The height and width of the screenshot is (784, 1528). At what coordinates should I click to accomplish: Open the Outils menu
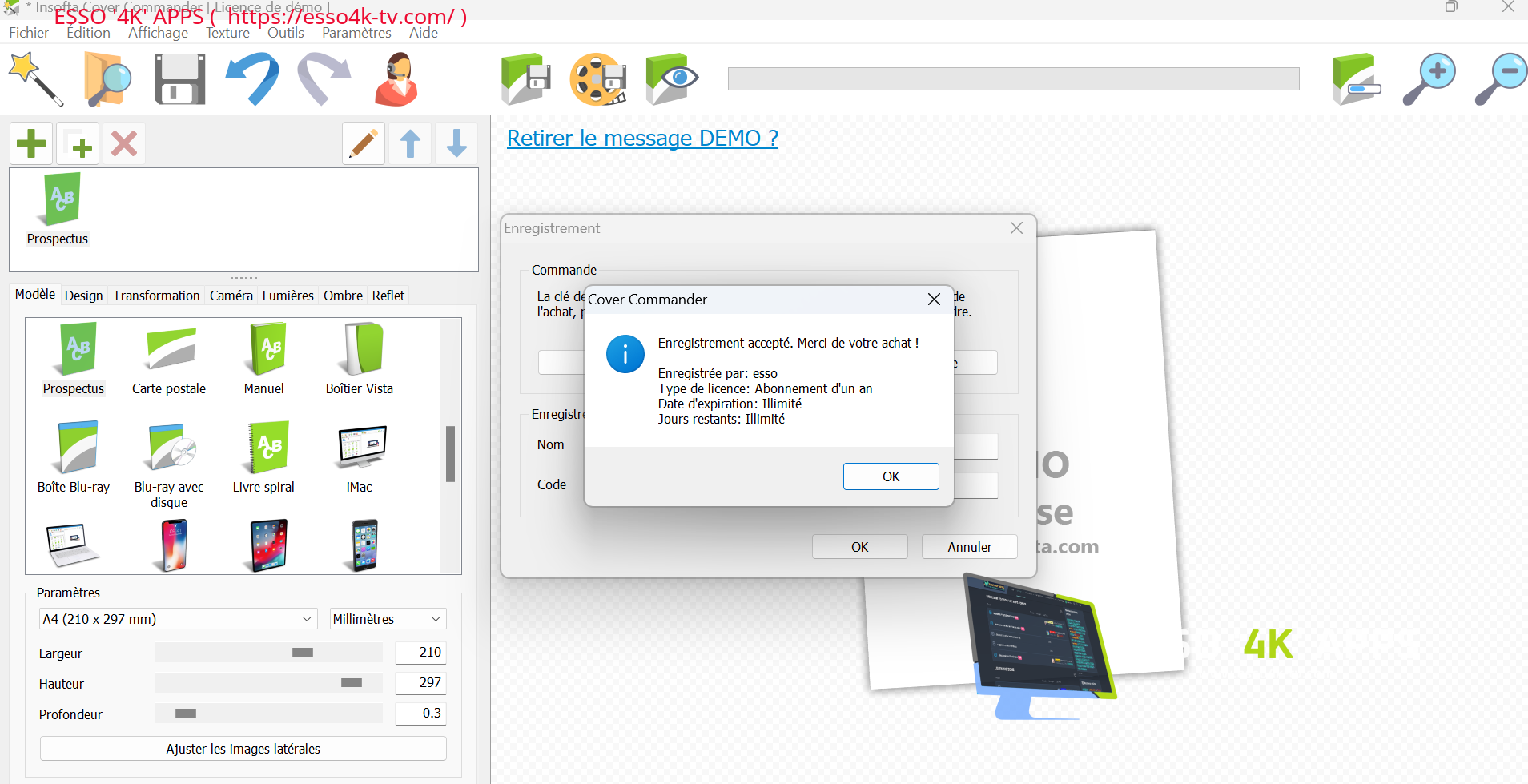pyautogui.click(x=285, y=33)
